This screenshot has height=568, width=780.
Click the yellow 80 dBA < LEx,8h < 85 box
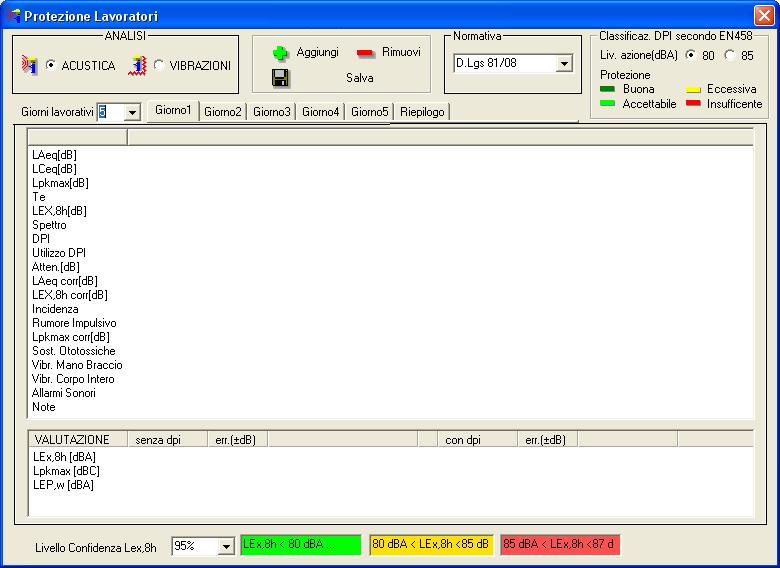tap(431, 545)
